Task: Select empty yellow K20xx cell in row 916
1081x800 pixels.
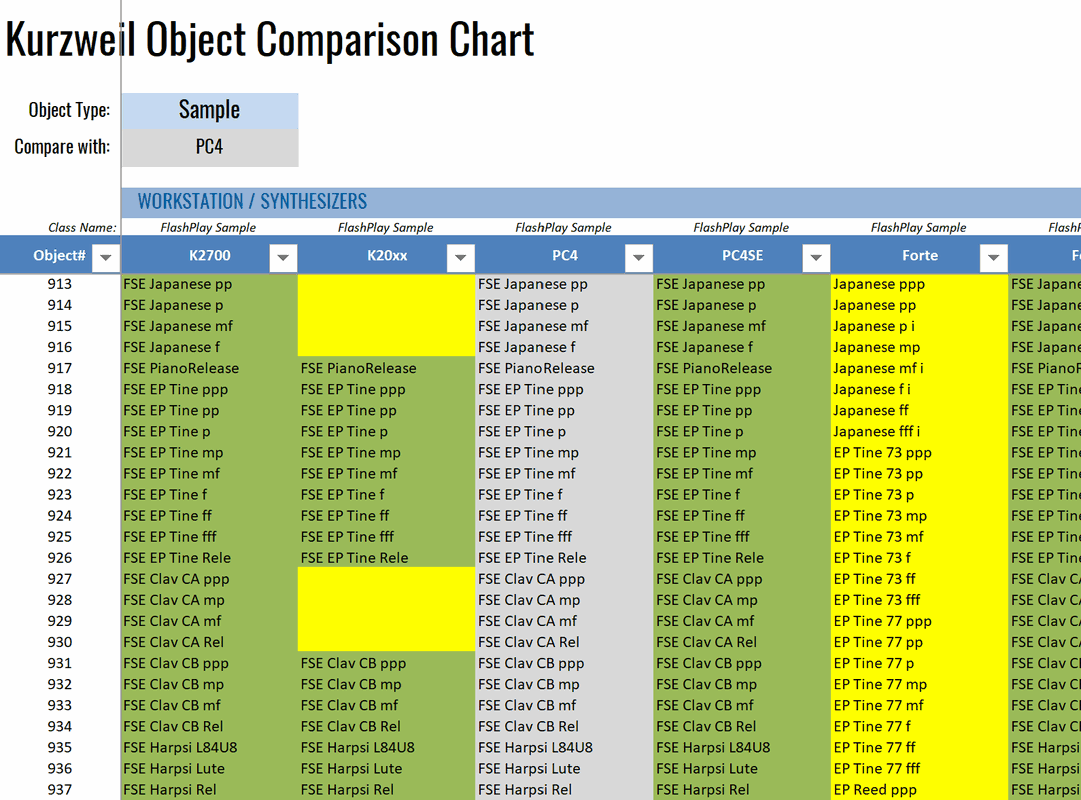Action: 387,347
